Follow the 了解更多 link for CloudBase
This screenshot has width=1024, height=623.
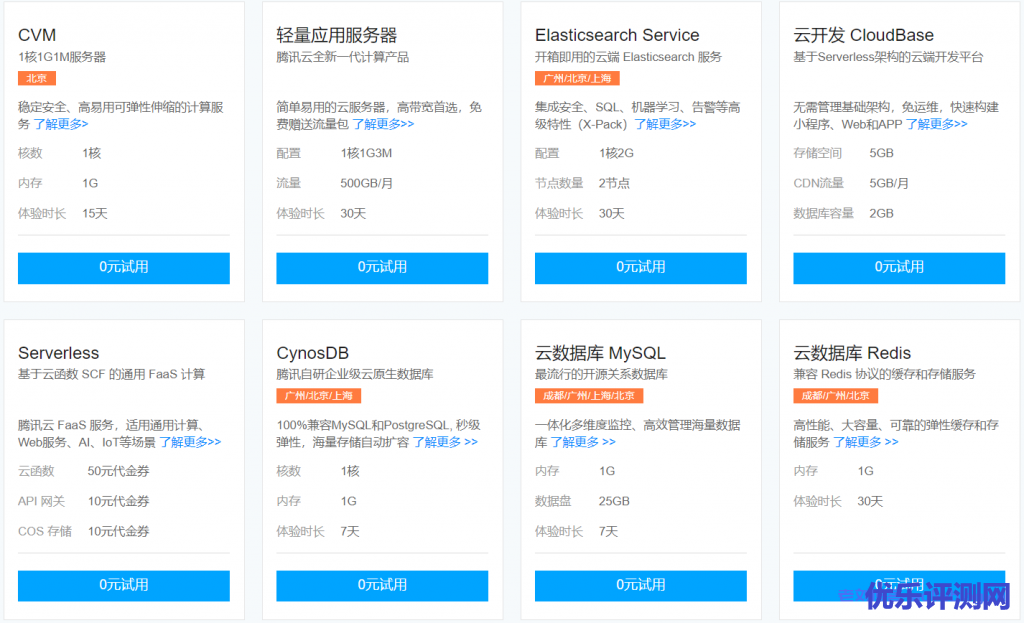point(936,124)
